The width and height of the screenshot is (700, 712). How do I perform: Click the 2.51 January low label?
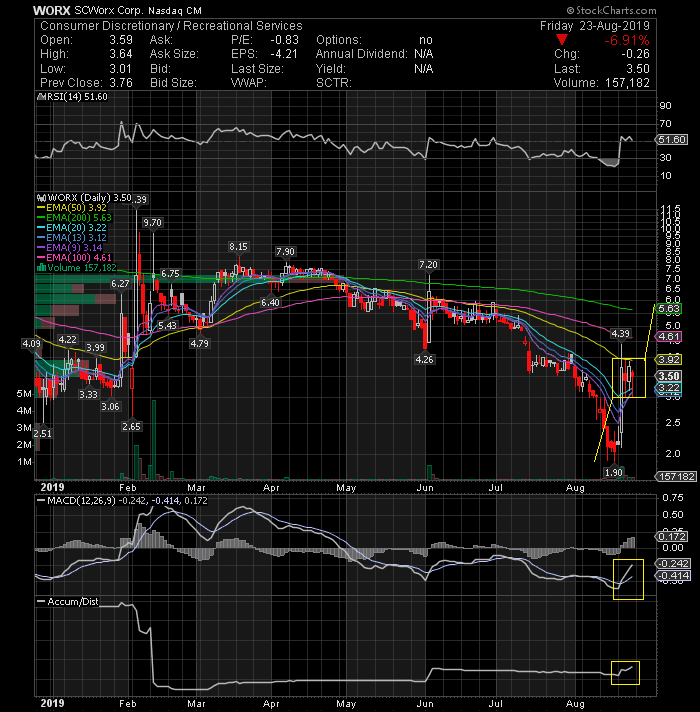coord(43,434)
